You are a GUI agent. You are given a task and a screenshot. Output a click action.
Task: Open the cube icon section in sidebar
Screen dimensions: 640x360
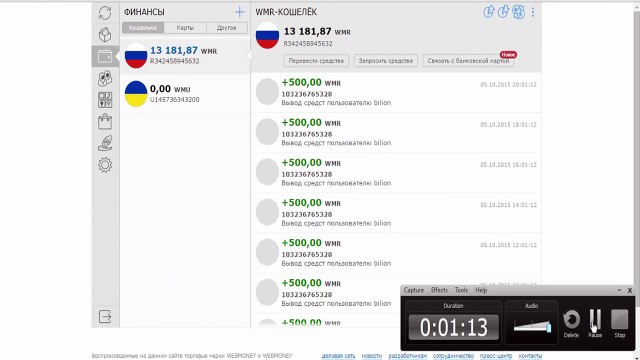point(105,35)
